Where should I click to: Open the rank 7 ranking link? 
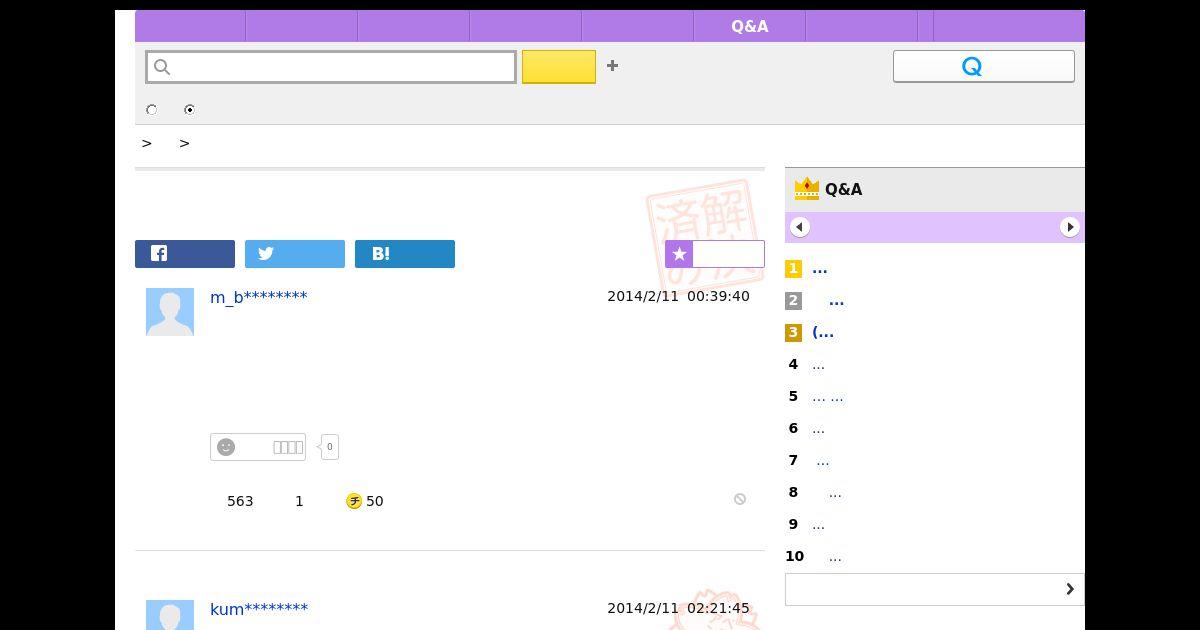[822, 460]
